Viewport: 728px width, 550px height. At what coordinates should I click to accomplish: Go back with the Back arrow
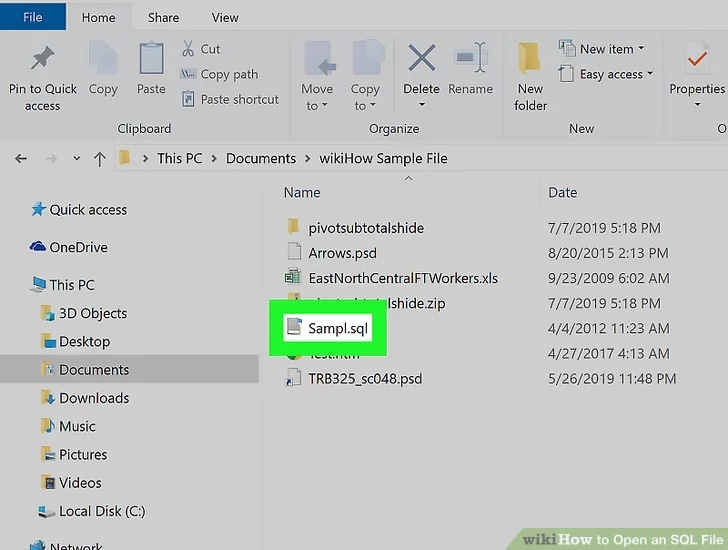point(21,159)
